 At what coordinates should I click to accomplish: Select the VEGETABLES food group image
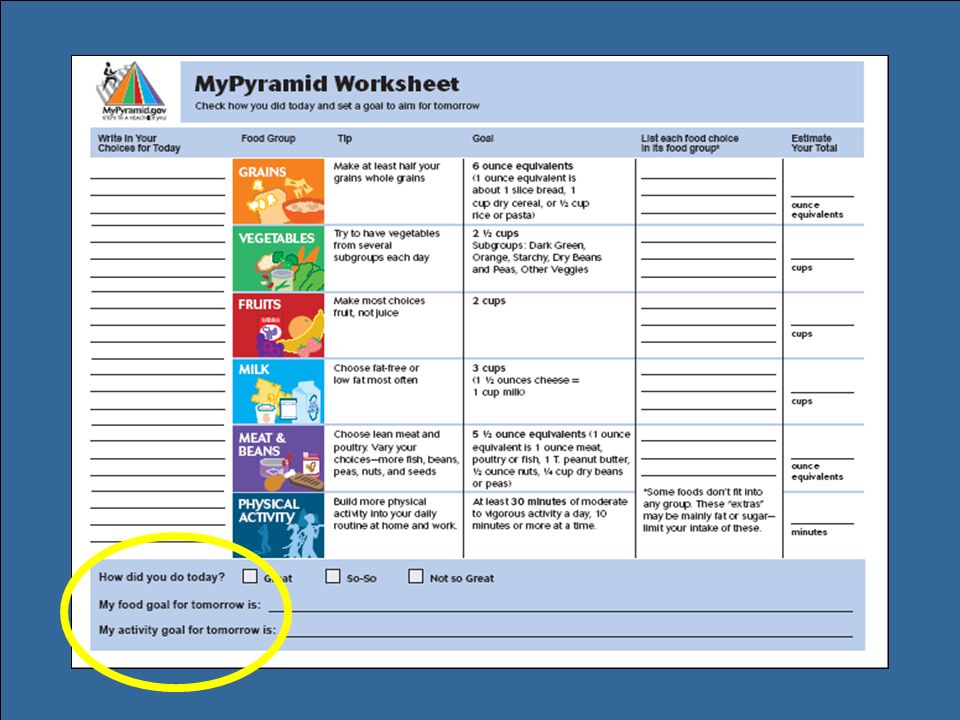pos(279,258)
